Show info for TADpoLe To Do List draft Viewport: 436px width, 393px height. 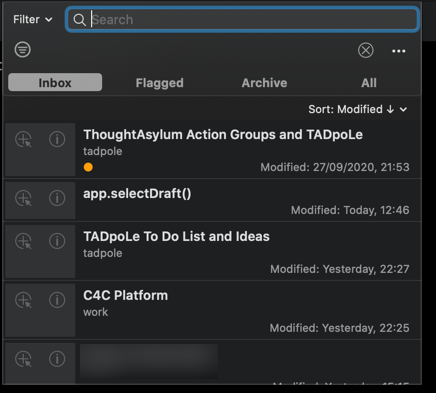click(x=57, y=241)
